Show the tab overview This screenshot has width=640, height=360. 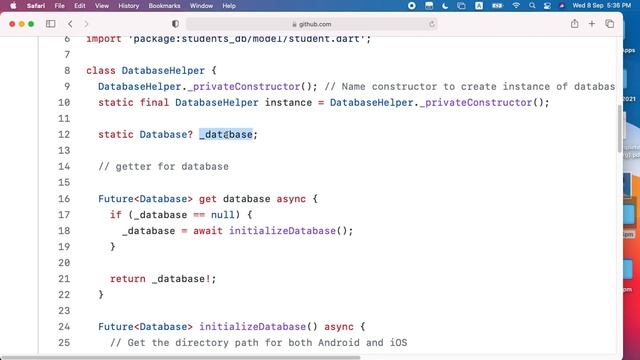pyautogui.click(x=609, y=24)
